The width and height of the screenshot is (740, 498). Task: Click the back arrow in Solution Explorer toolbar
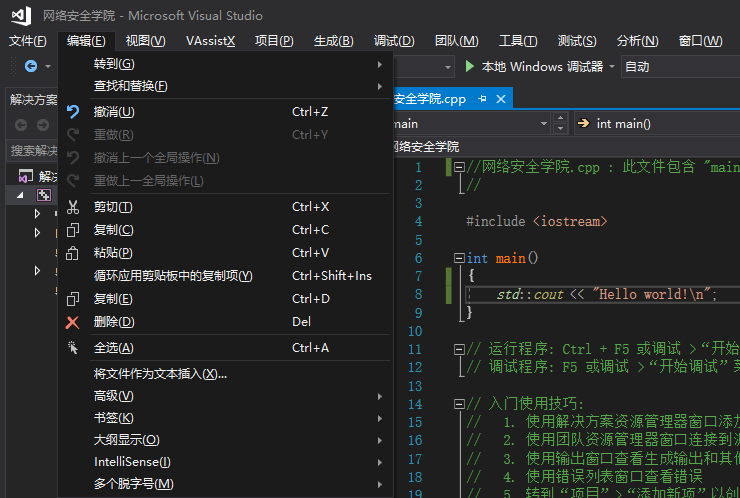click(x=21, y=125)
